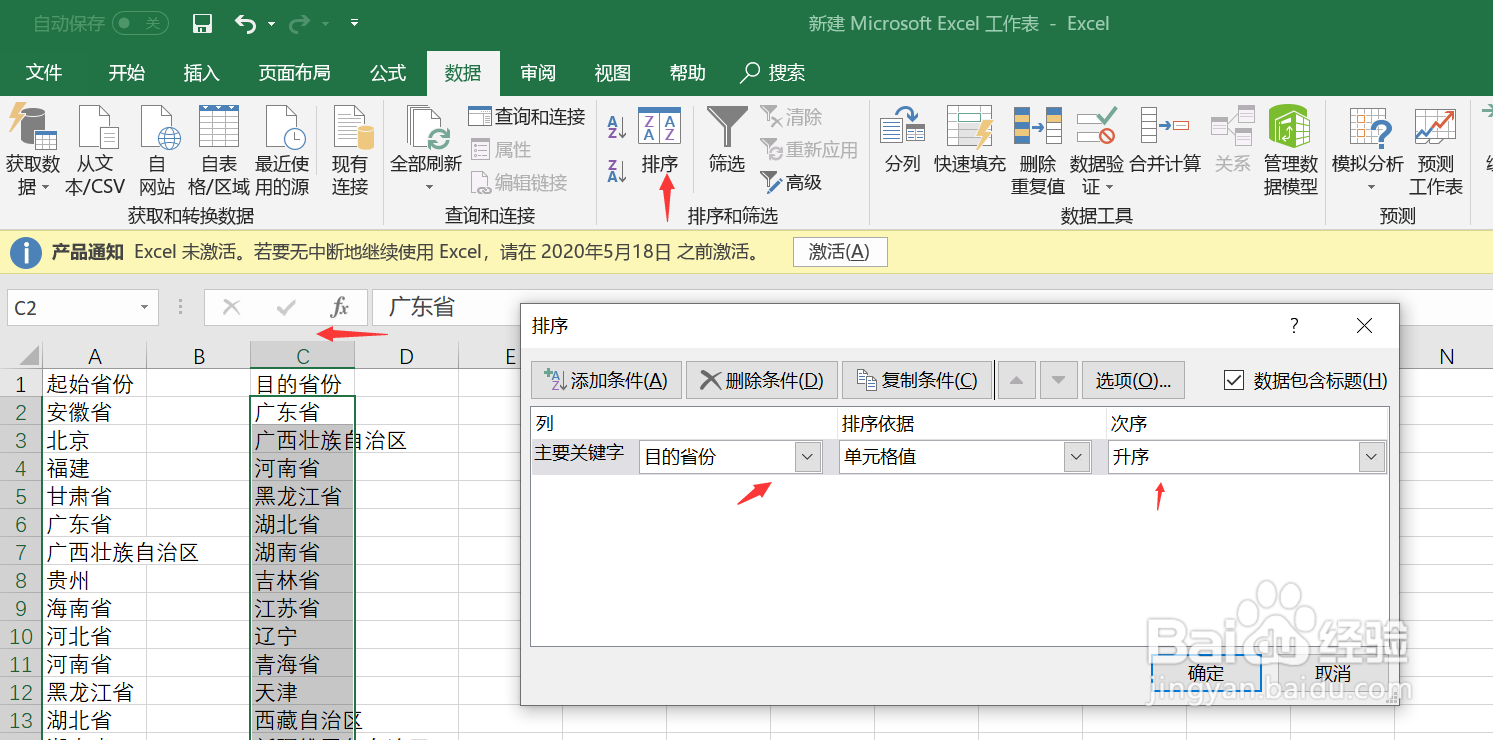Open the 帮助 ribbon tab
This screenshot has width=1493, height=740.
688,73
